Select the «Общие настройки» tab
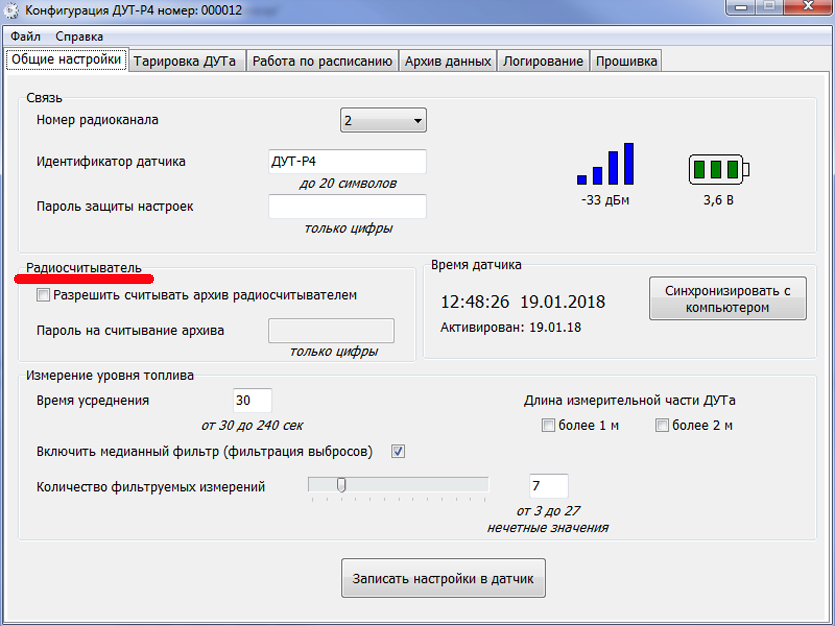 point(66,59)
